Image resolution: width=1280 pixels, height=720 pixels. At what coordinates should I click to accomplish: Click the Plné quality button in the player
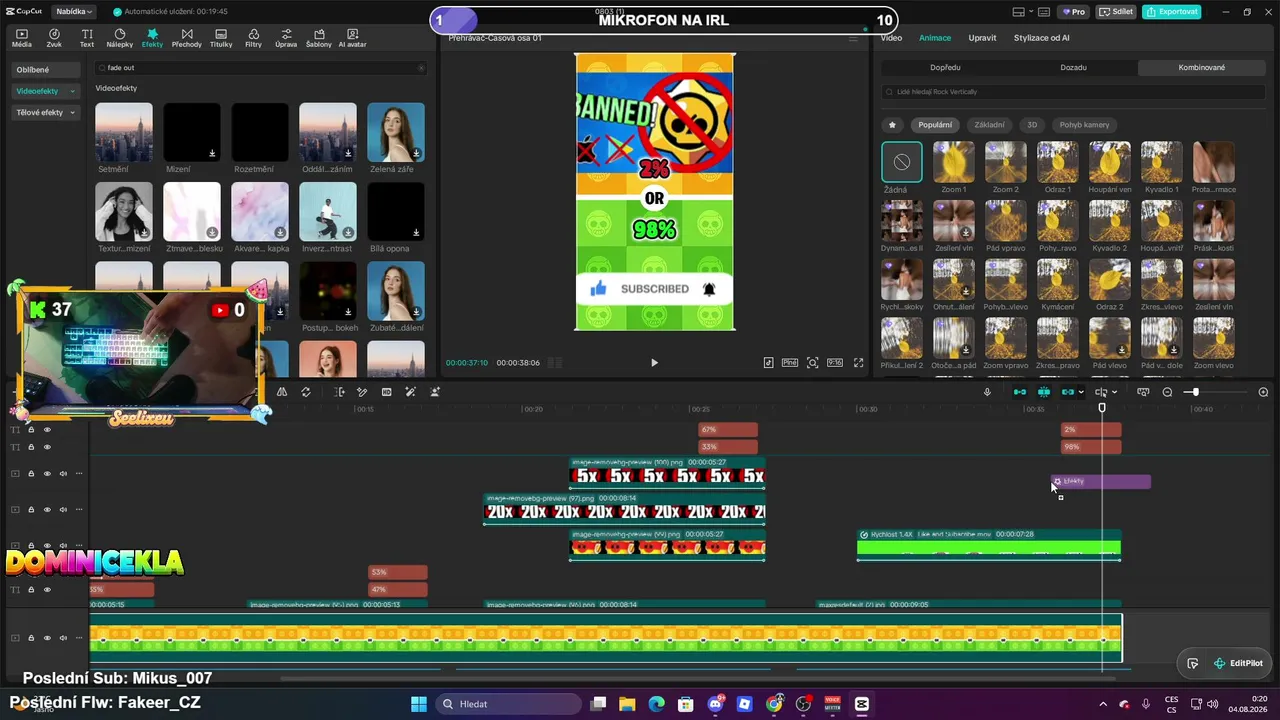point(789,363)
